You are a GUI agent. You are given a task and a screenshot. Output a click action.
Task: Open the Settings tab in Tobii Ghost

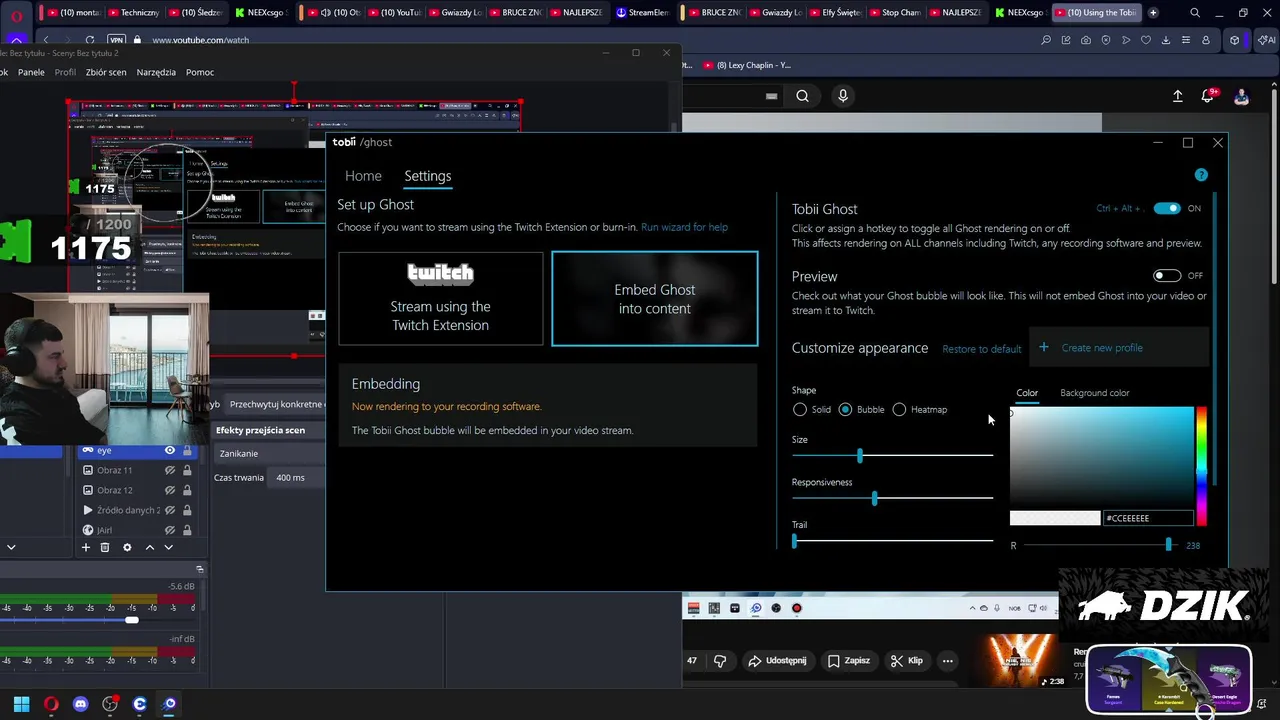[x=427, y=176]
